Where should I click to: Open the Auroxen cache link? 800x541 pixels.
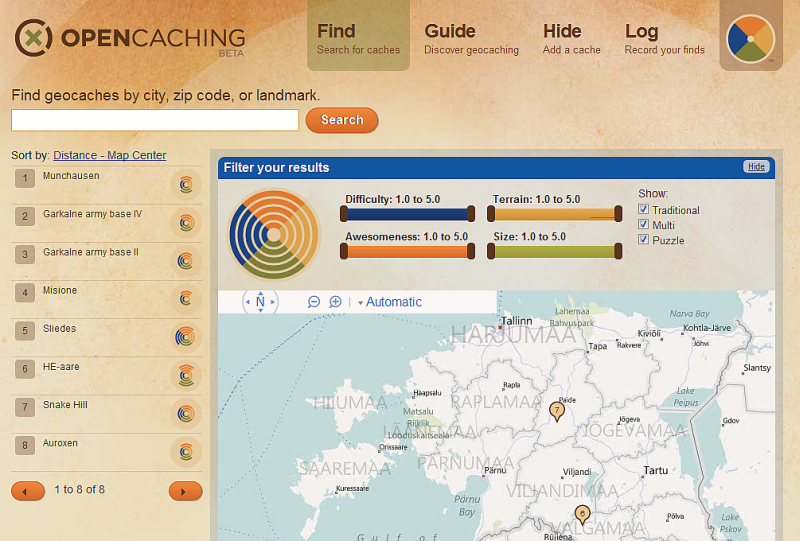pos(60,443)
